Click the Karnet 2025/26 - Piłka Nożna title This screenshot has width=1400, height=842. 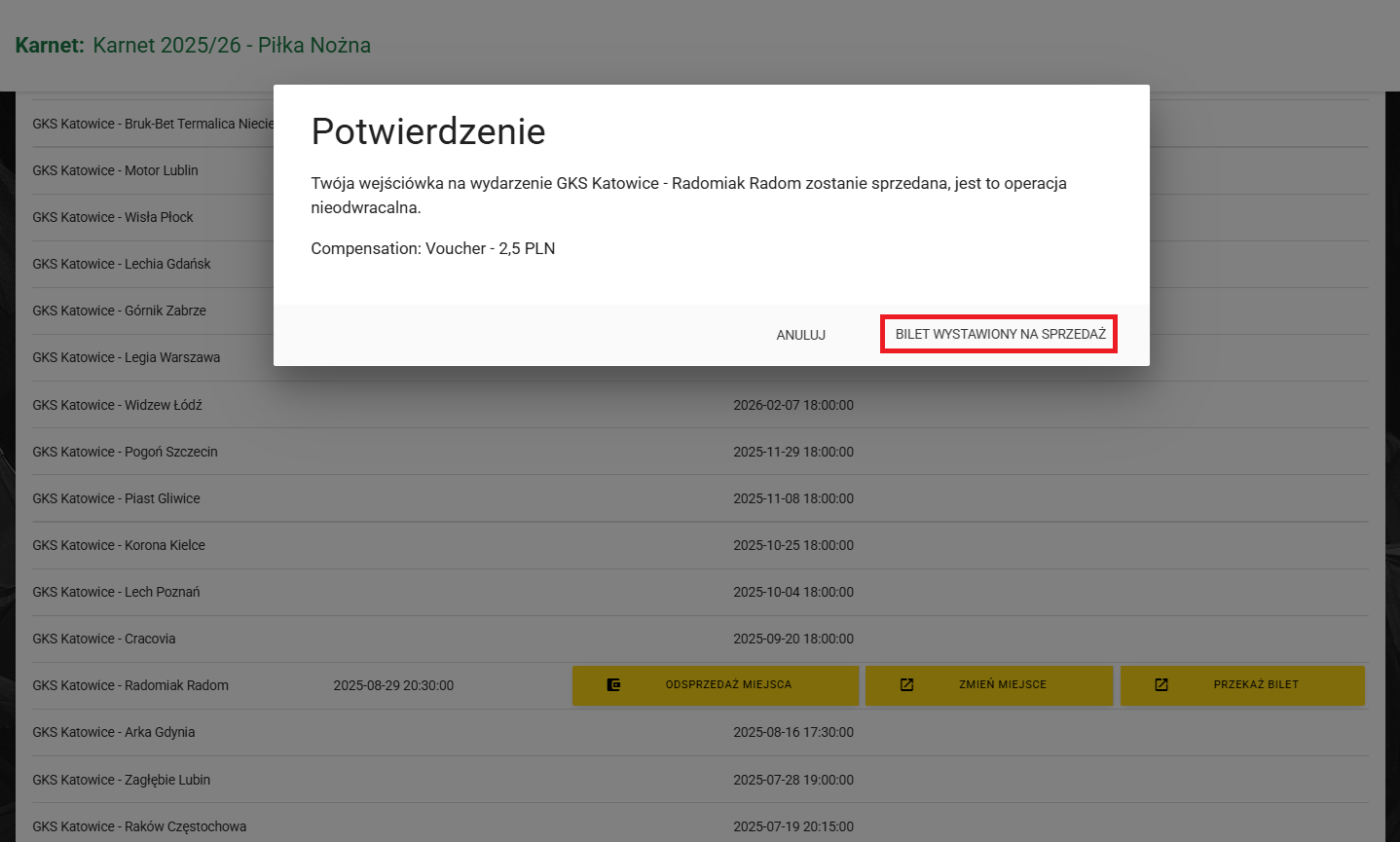coord(232,46)
